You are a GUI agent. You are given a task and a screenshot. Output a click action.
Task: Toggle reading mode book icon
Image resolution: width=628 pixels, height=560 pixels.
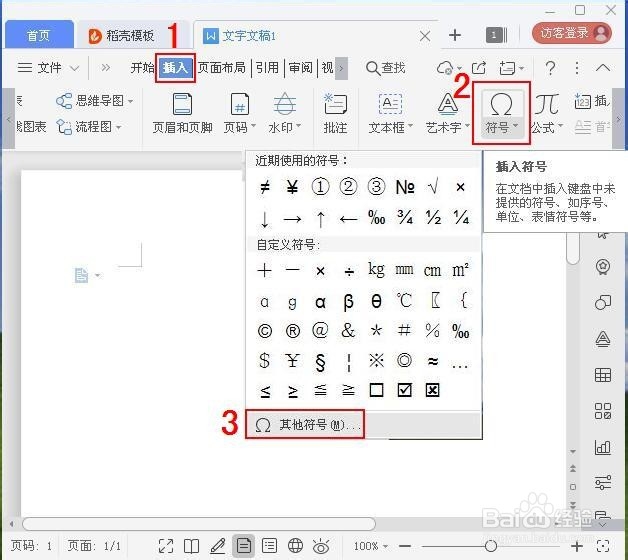pos(191,546)
